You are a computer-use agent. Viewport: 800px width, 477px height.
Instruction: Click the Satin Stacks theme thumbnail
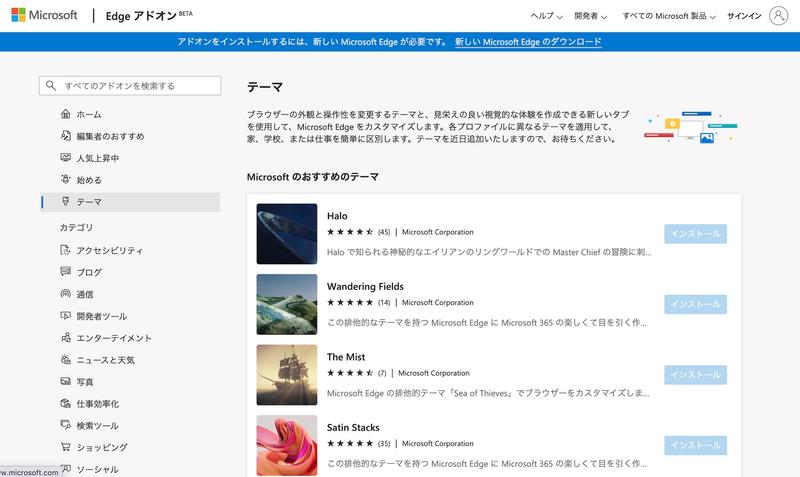pos(287,445)
